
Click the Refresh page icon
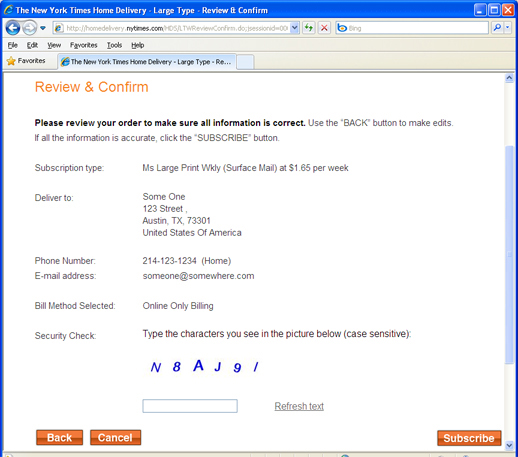[x=309, y=28]
